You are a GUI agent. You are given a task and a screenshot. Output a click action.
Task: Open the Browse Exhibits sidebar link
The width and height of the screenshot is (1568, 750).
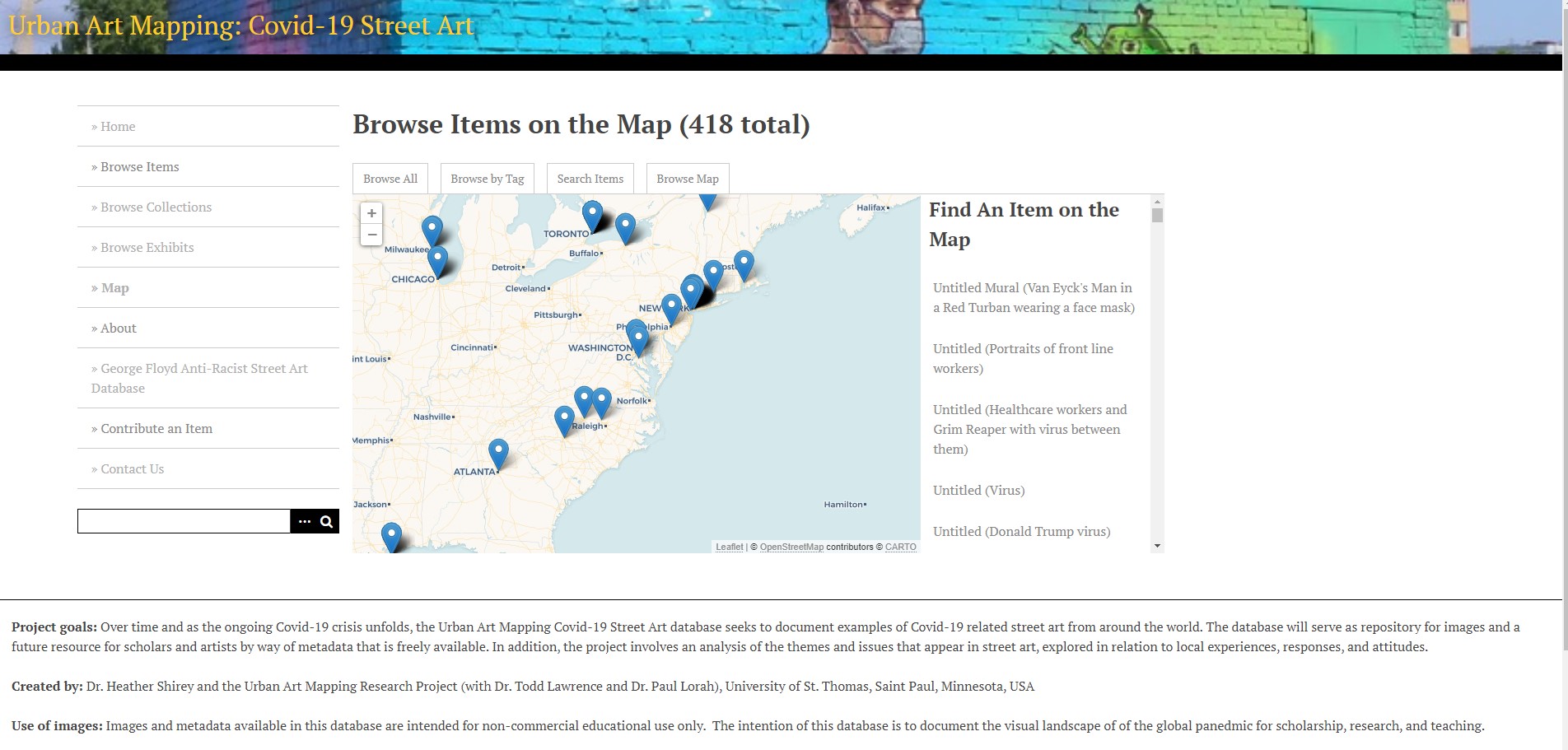pyautogui.click(x=147, y=248)
